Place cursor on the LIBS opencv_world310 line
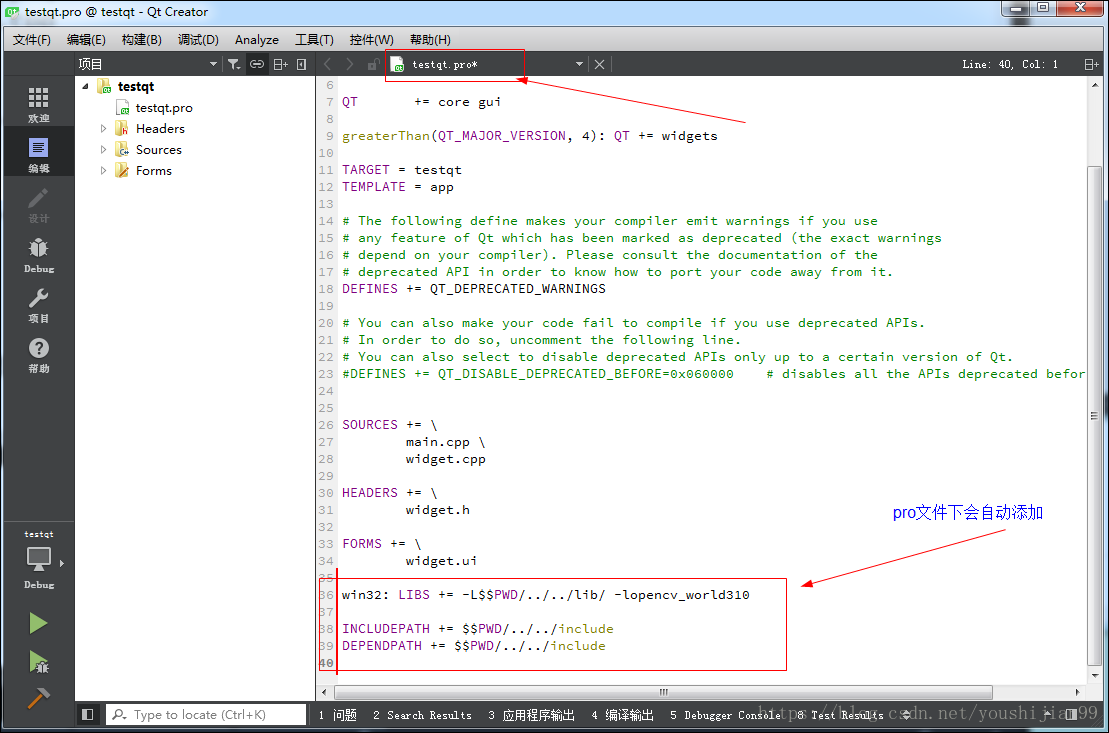 tap(545, 595)
